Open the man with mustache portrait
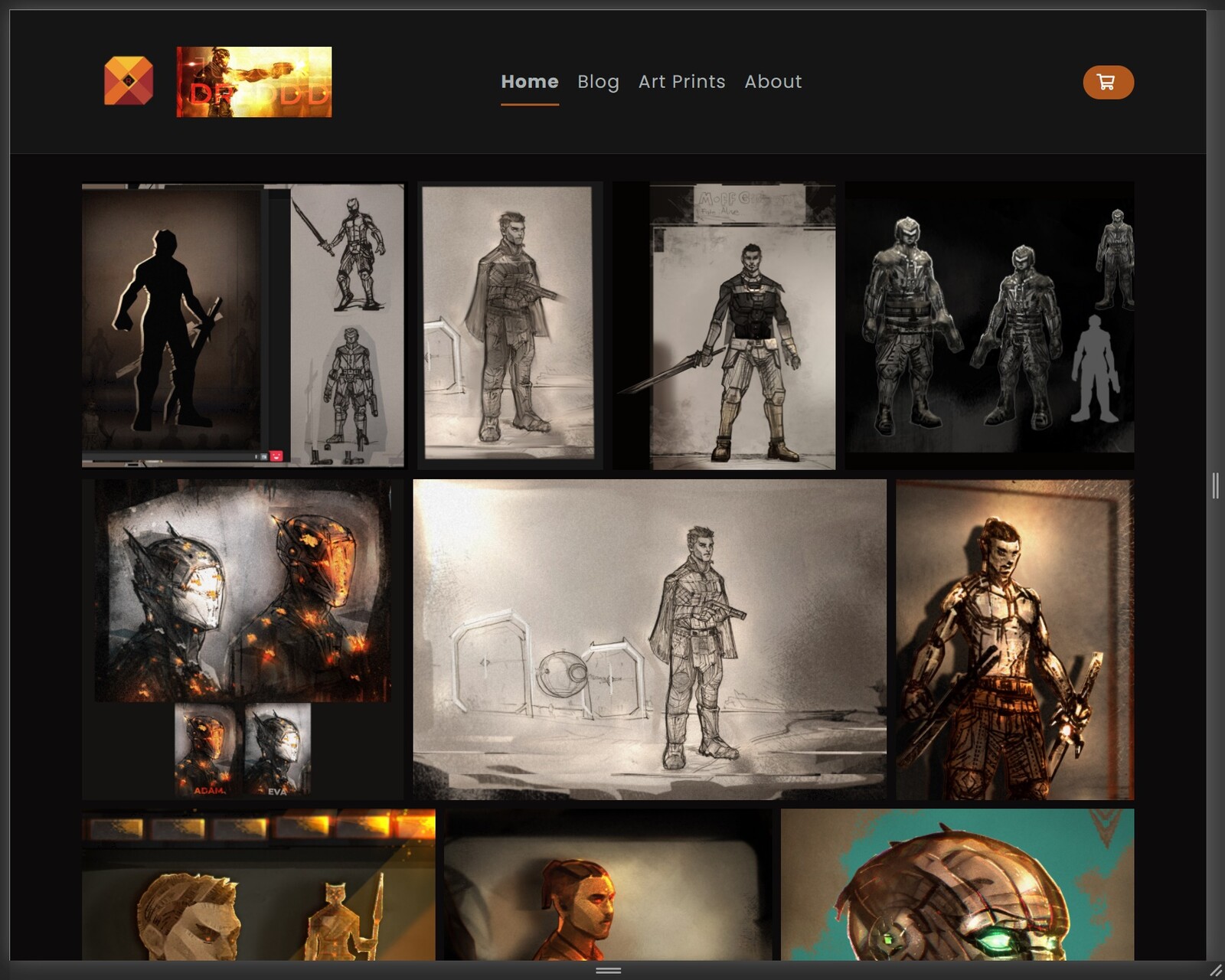 click(x=609, y=884)
